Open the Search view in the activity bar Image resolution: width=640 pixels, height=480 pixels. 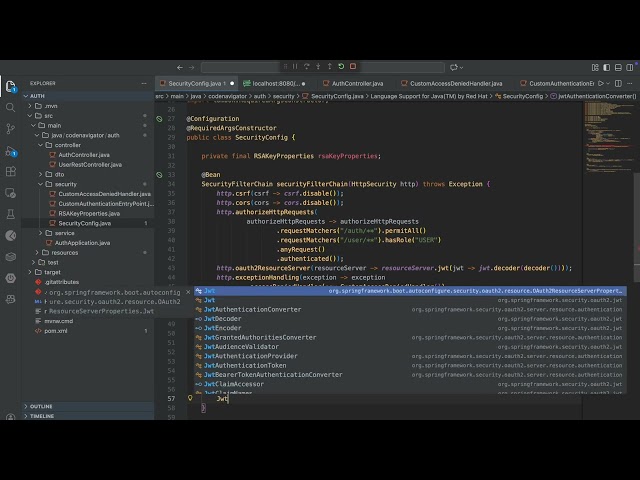[11, 107]
